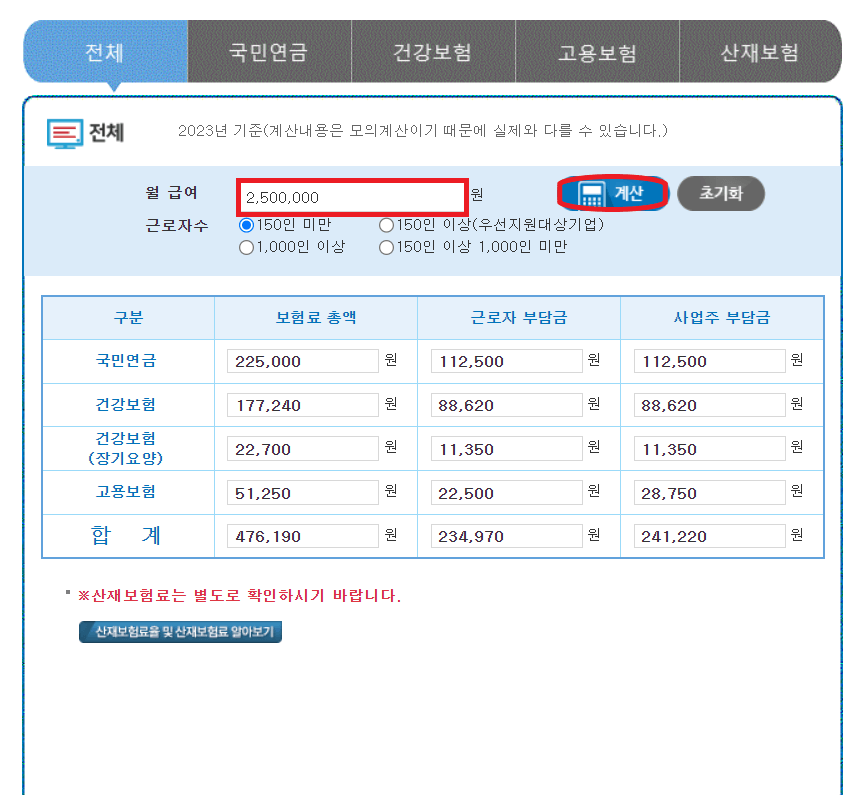This screenshot has width=864, height=804.
Task: Open the 건강보험 tab
Action: click(433, 52)
